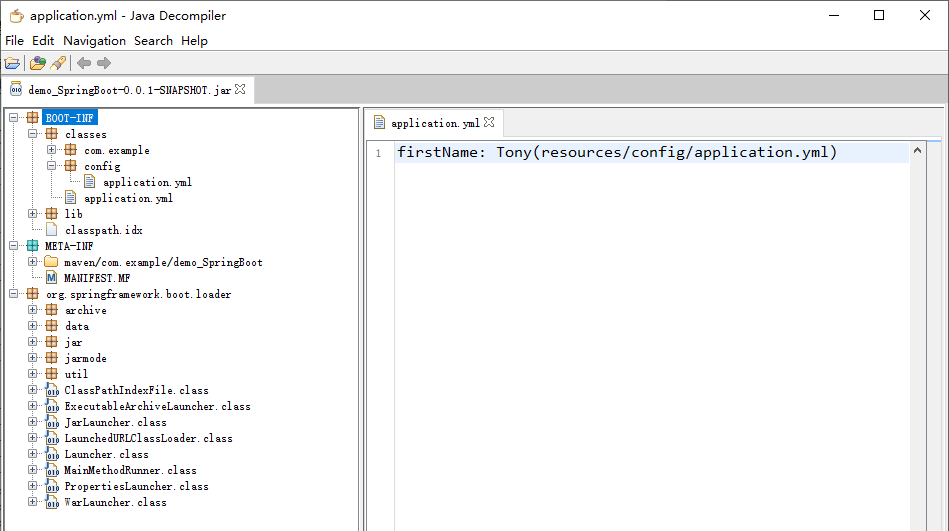
Task: Collapse the META-INF tree node
Action: click(x=13, y=246)
